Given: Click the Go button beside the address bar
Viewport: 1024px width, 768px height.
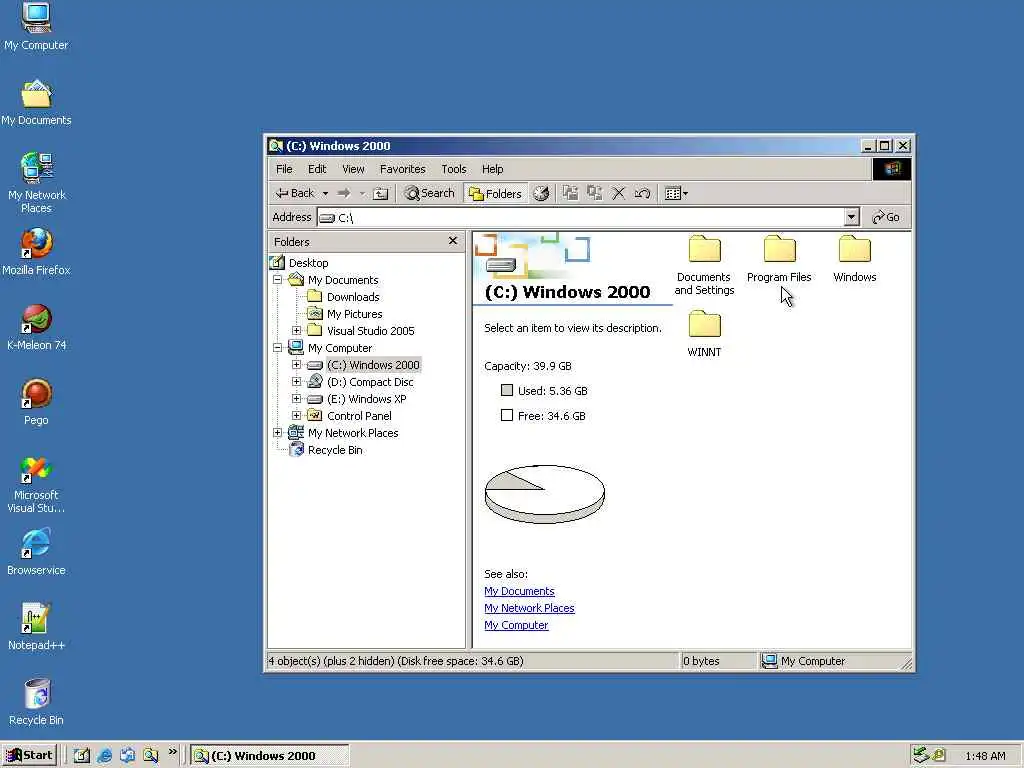Looking at the screenshot, I should point(886,217).
